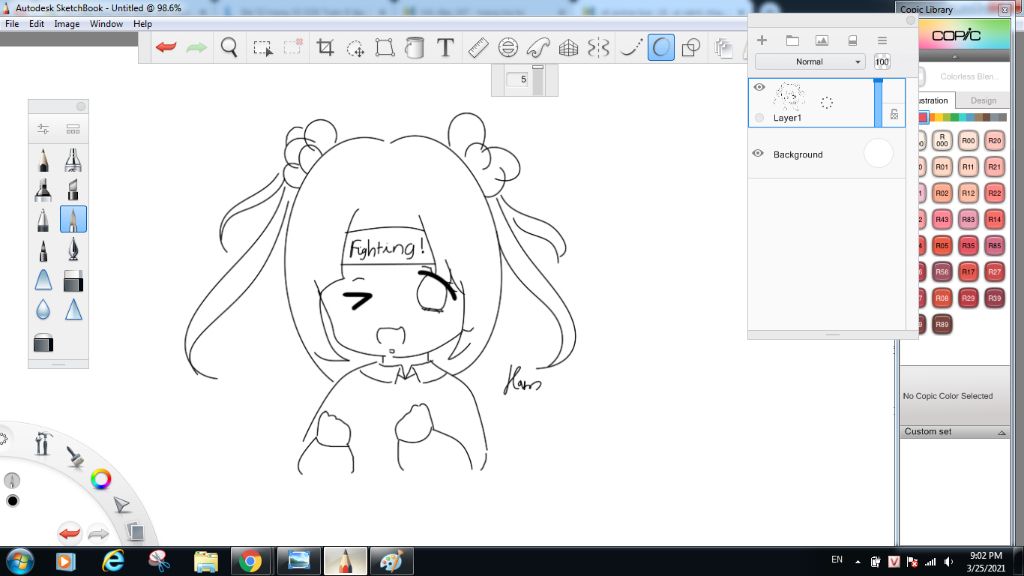Click the Layer1 blue opacity bar
The width and height of the screenshot is (1024, 576).
[878, 103]
